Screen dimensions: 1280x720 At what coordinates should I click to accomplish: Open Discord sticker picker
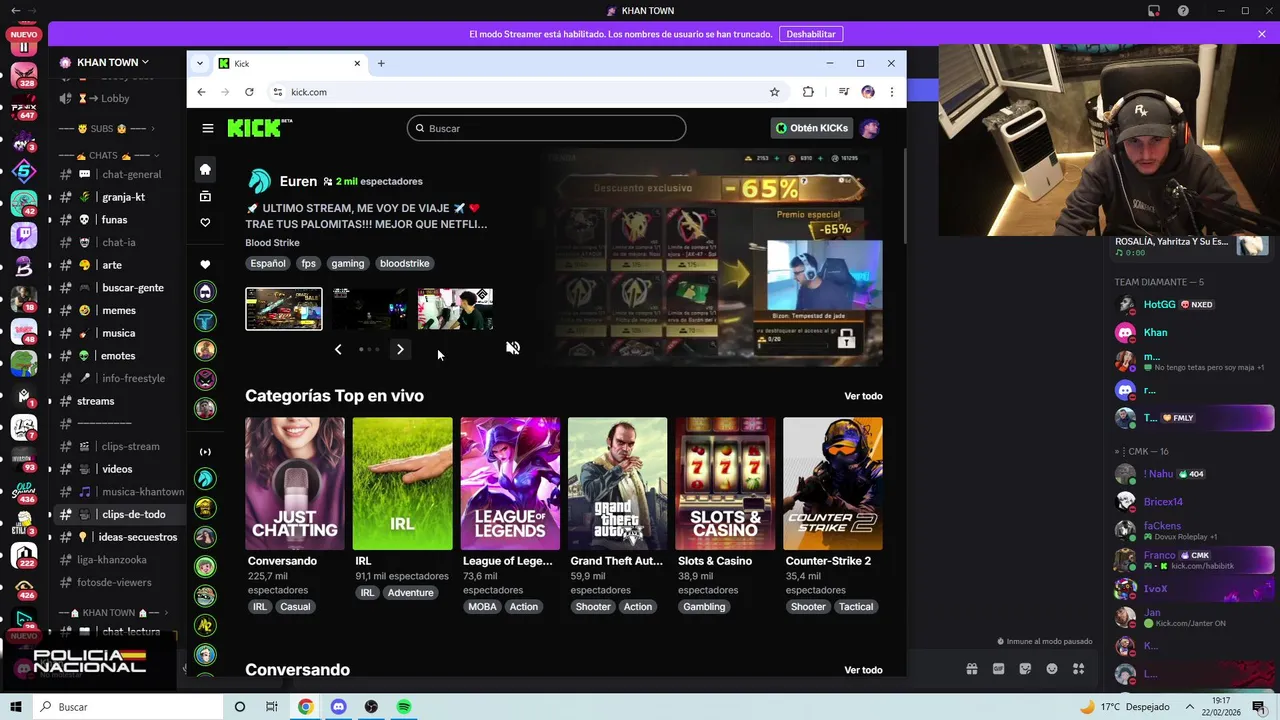[1025, 669]
